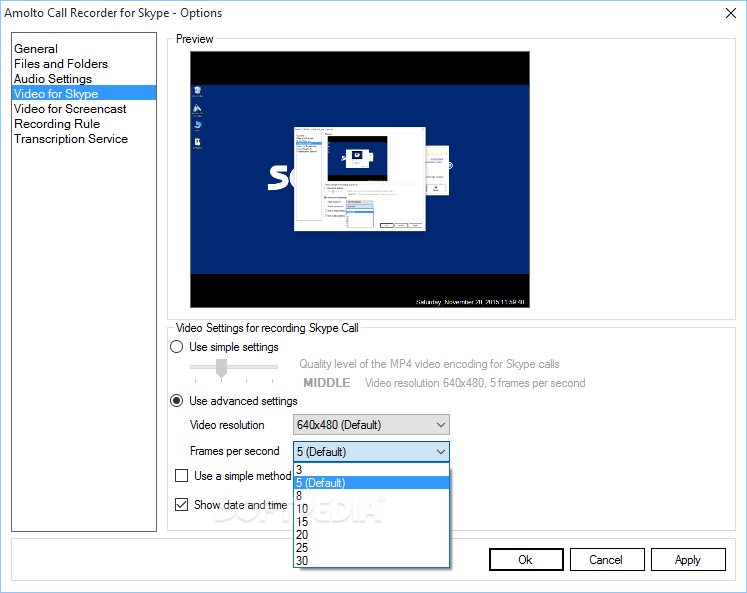747x593 pixels.
Task: Select Video for Skype entry
Action: (84, 93)
